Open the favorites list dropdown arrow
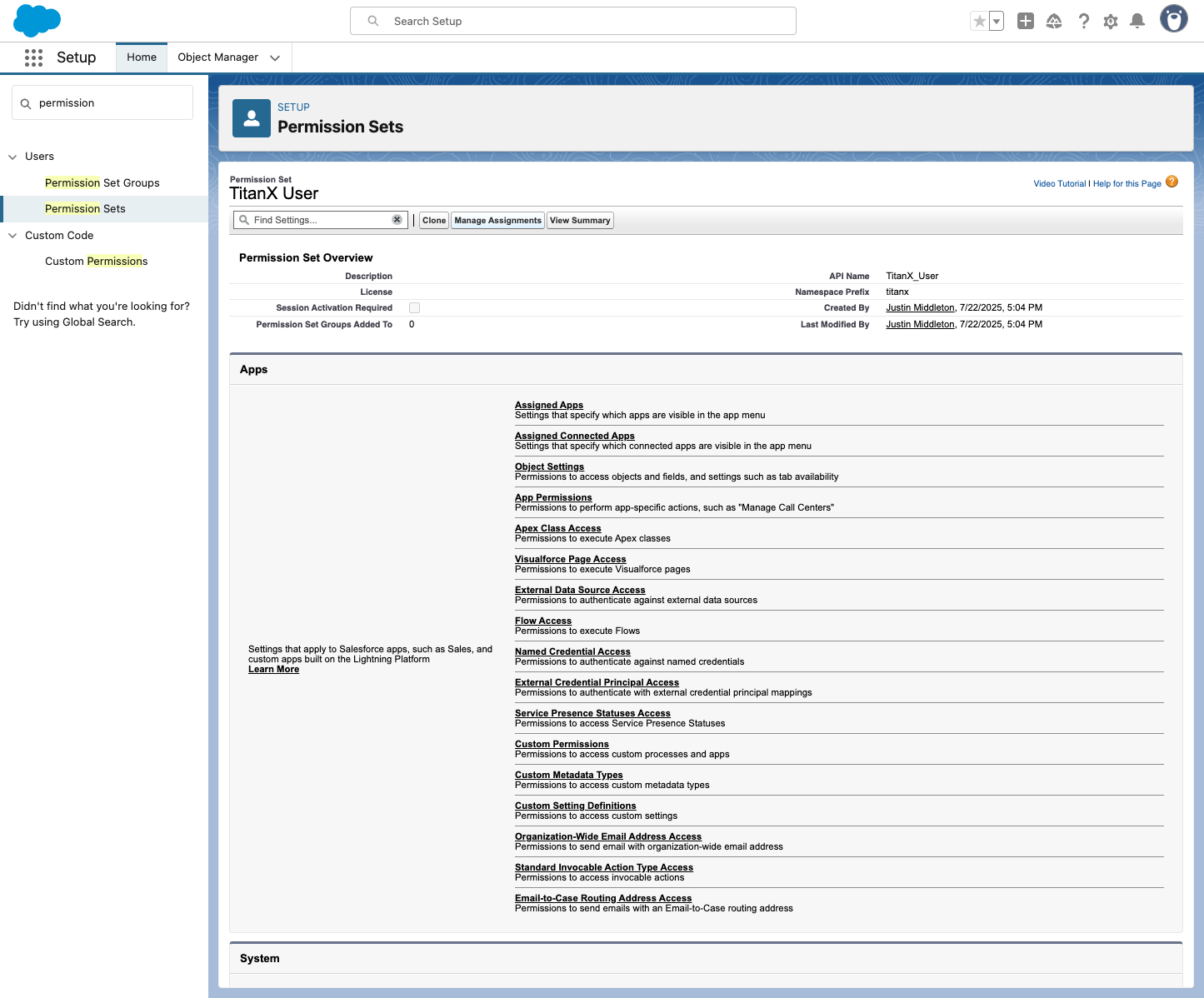The height and width of the screenshot is (998, 1204). click(x=997, y=22)
